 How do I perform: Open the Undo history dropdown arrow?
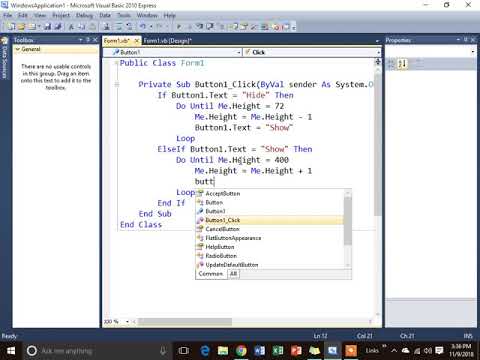pos(151,27)
